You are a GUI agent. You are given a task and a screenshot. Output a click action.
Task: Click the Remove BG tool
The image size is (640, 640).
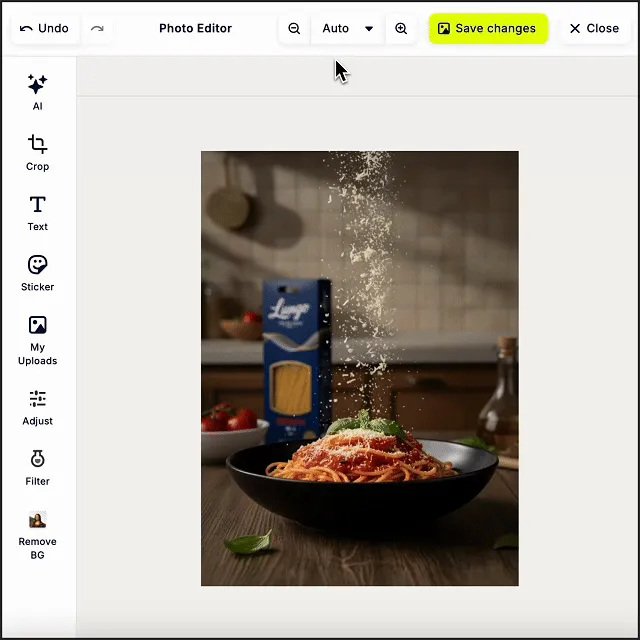(37, 533)
